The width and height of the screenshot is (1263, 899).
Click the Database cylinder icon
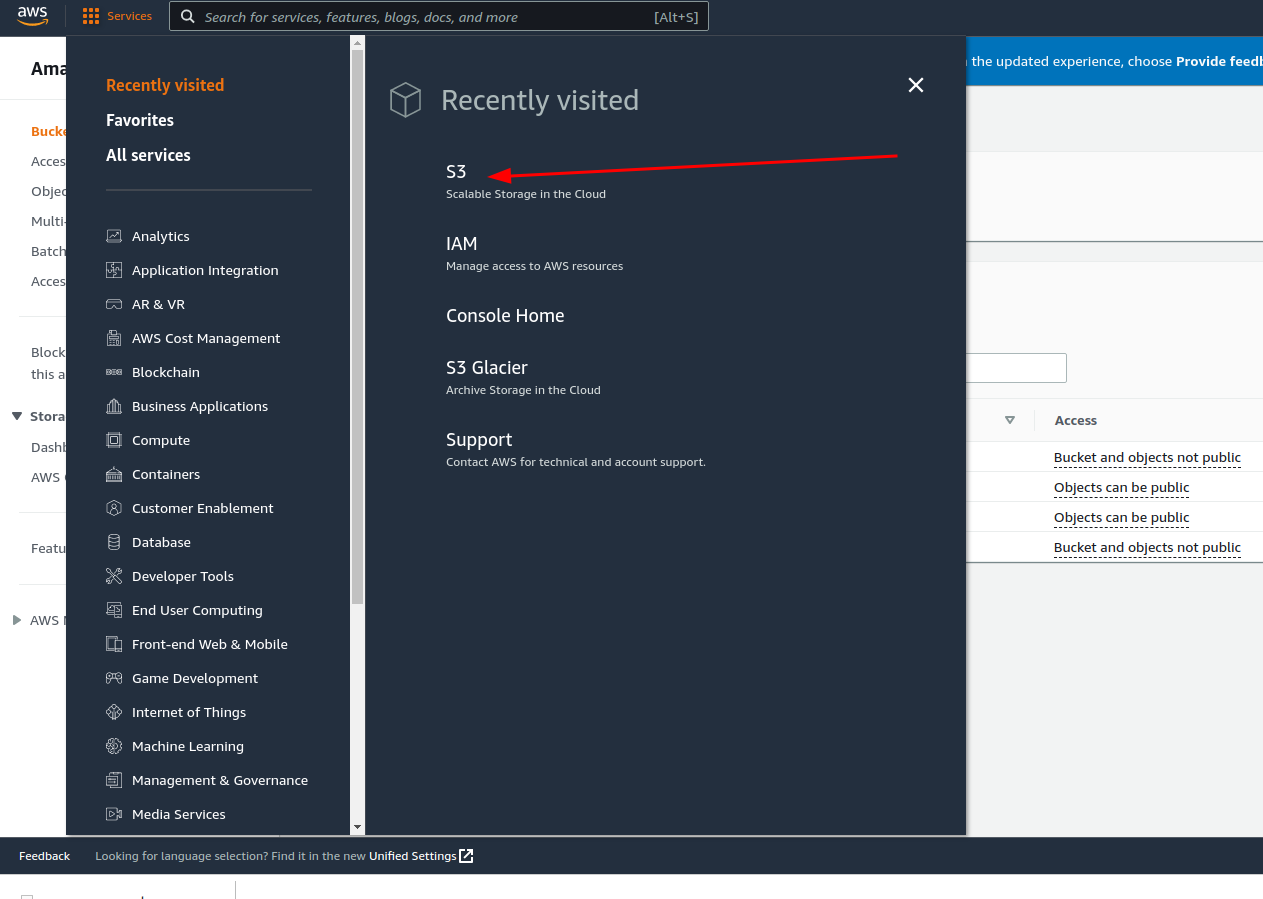point(114,542)
